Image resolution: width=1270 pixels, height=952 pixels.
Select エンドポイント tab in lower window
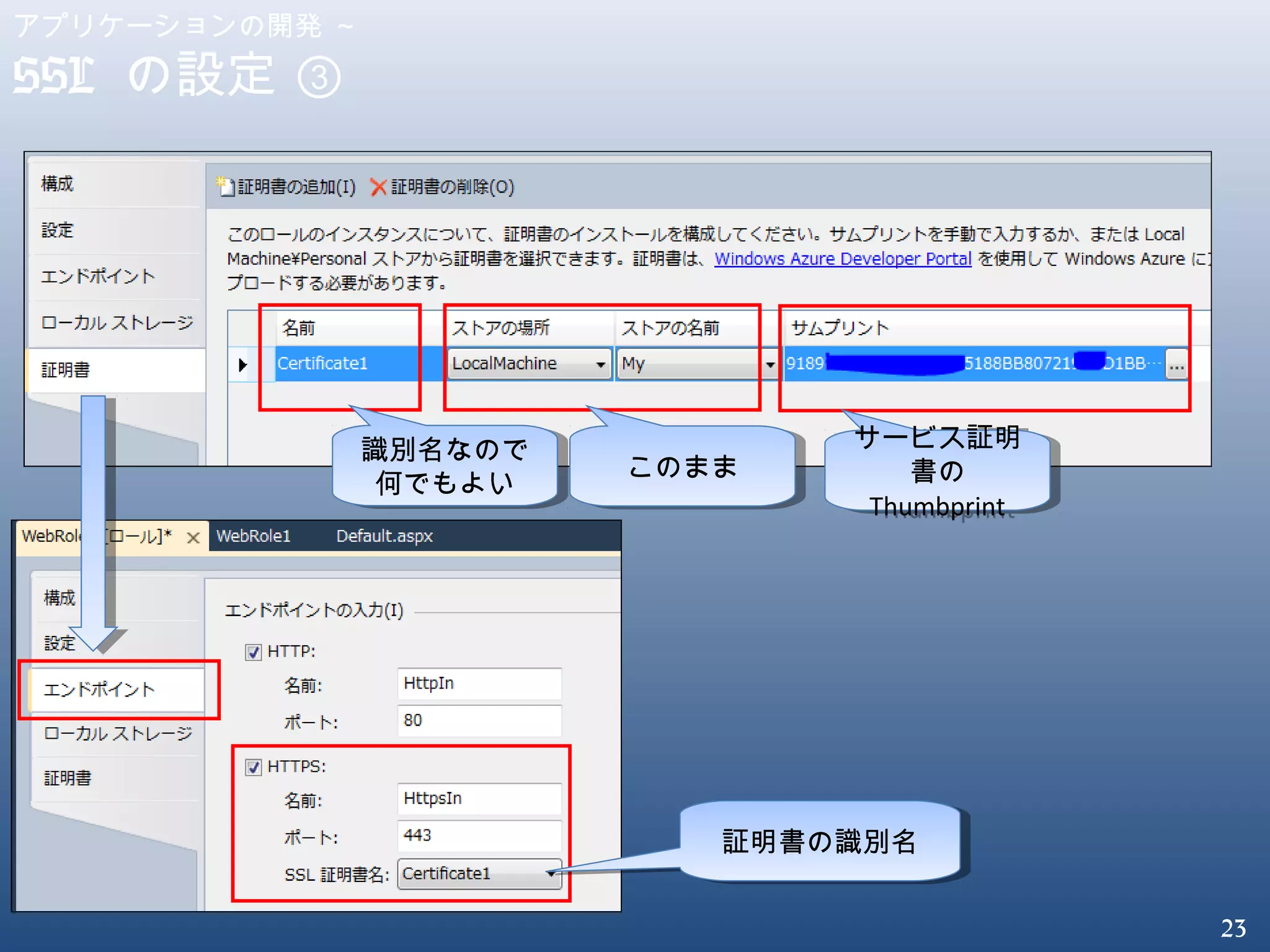point(118,689)
